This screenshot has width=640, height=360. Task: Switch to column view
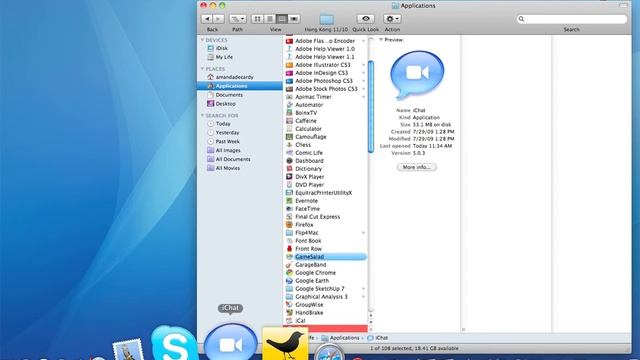click(x=282, y=19)
